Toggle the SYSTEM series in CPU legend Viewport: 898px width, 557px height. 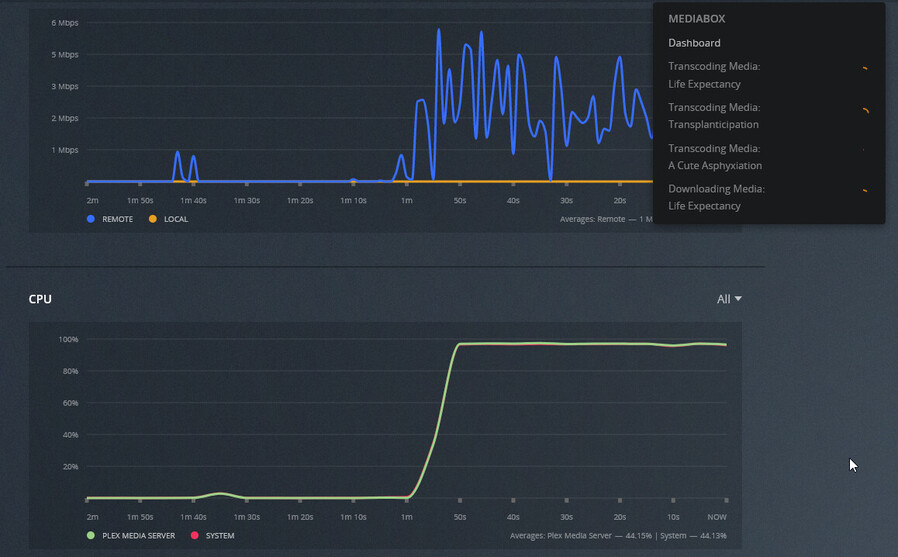point(212,536)
